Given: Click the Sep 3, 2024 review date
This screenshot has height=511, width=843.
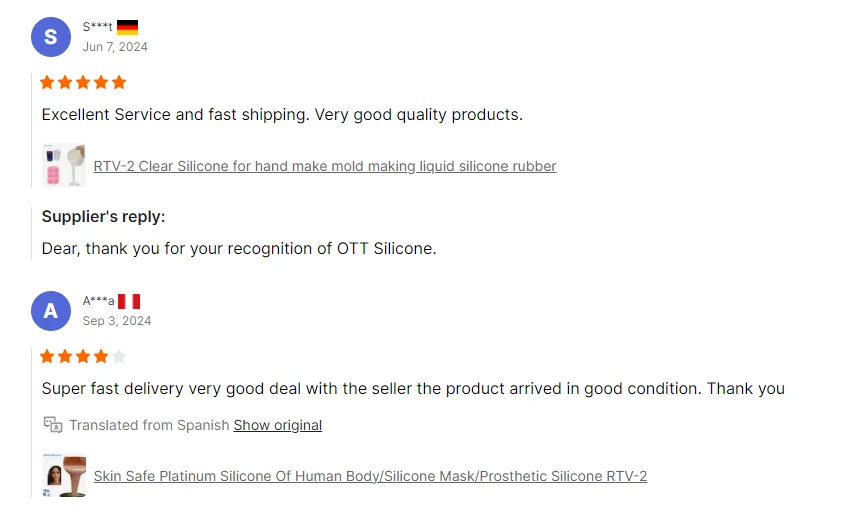Looking at the screenshot, I should pos(117,321).
